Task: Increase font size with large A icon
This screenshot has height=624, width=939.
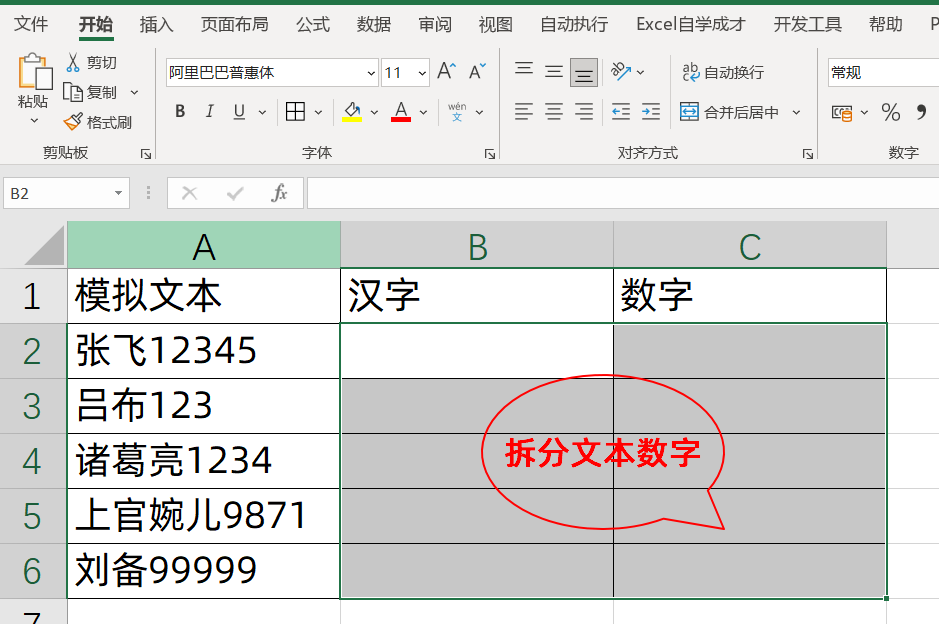Action: pos(446,72)
